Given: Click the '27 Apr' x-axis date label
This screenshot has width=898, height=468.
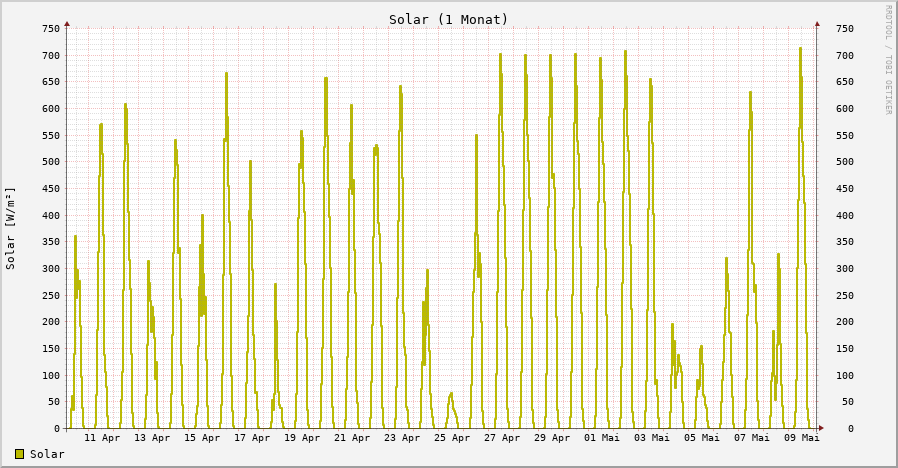Looking at the screenshot, I should (x=502, y=438).
